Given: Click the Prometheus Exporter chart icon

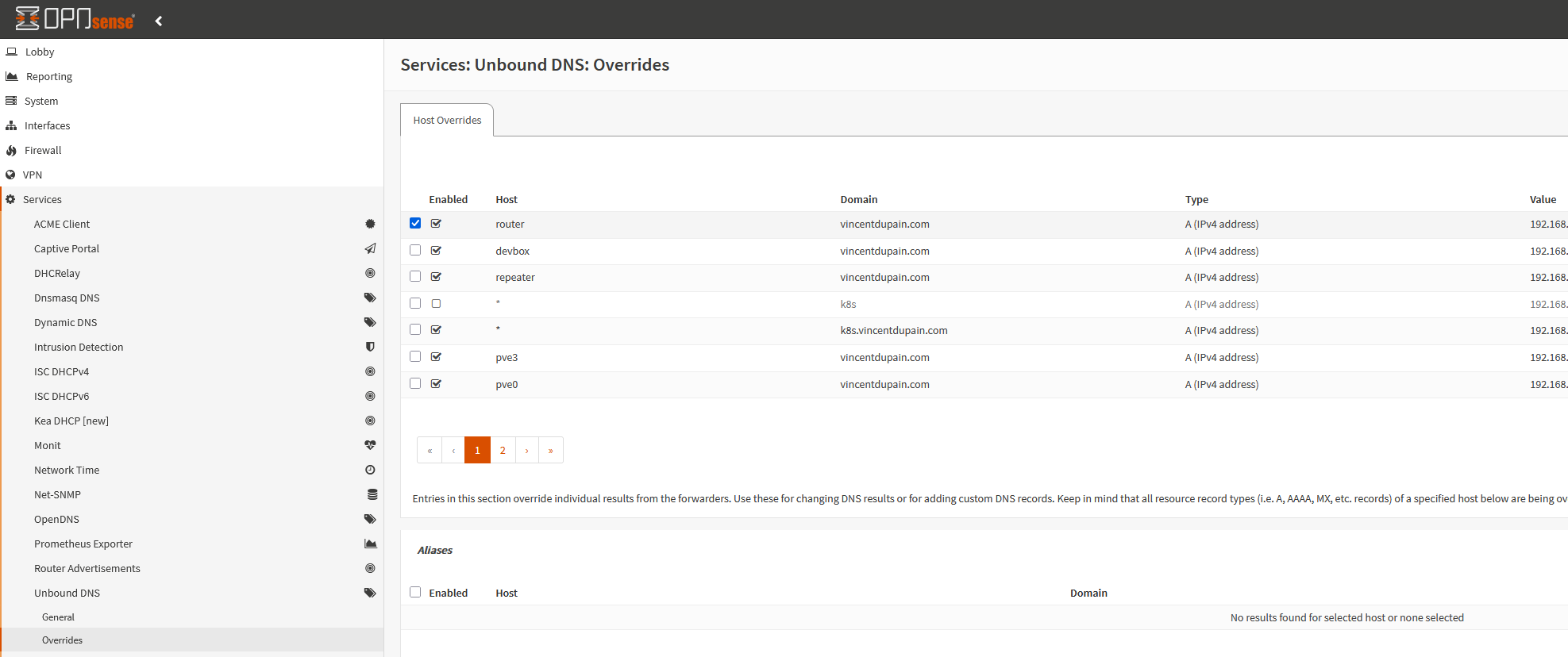Looking at the screenshot, I should 370,544.
